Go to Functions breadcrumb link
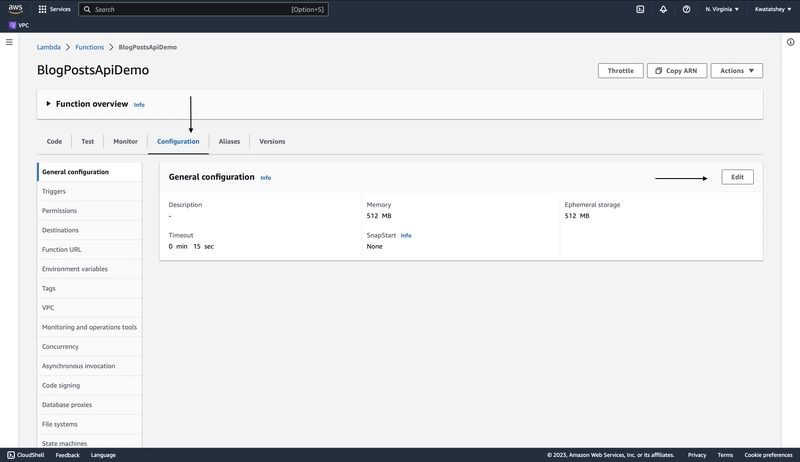Screen dimensions: 800x462 (89, 47)
